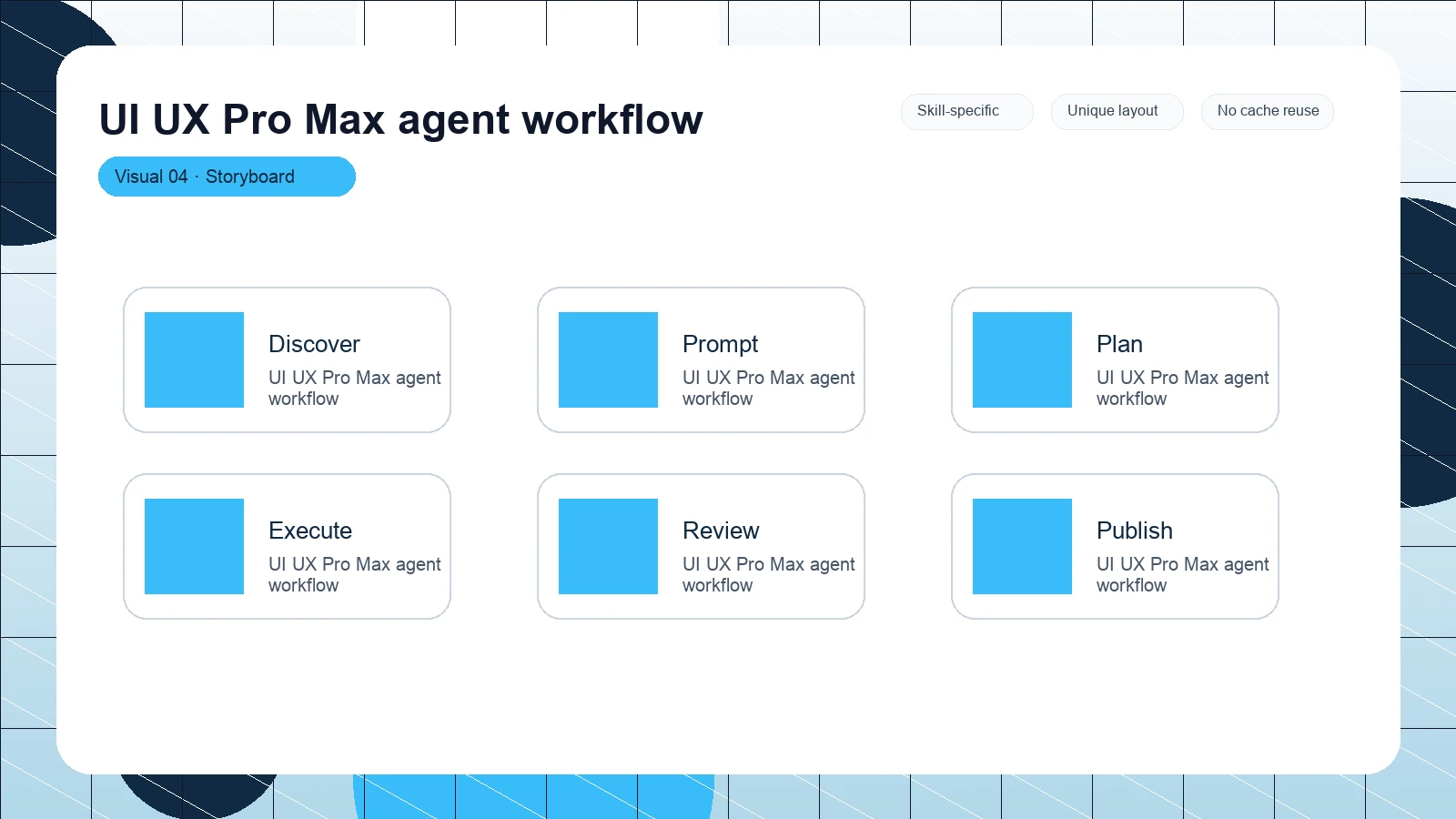Click the description text under Prompt
Viewport: 1456px width, 819px height.
768,388
